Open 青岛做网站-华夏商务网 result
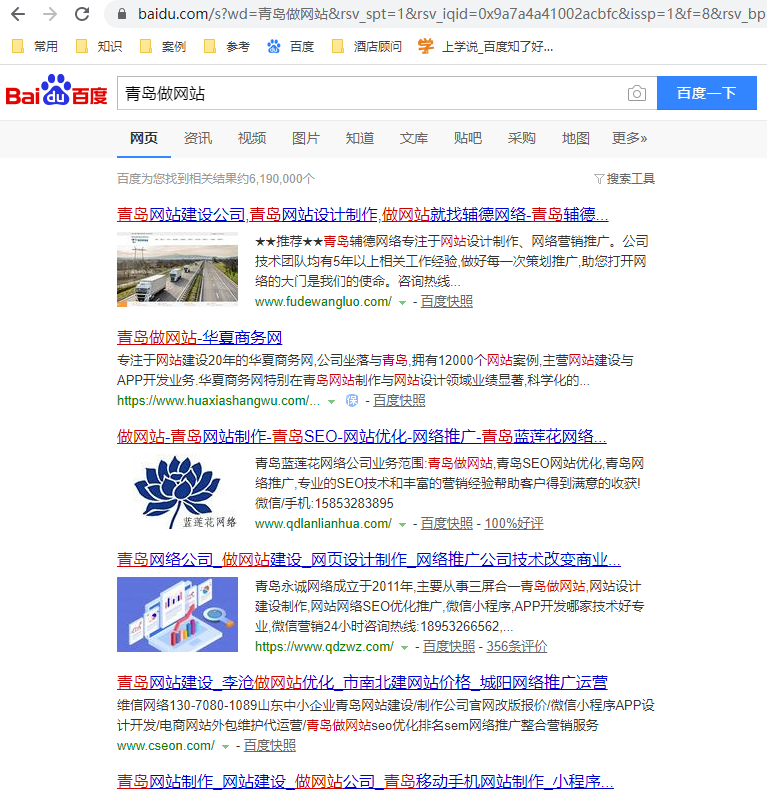 (x=199, y=338)
